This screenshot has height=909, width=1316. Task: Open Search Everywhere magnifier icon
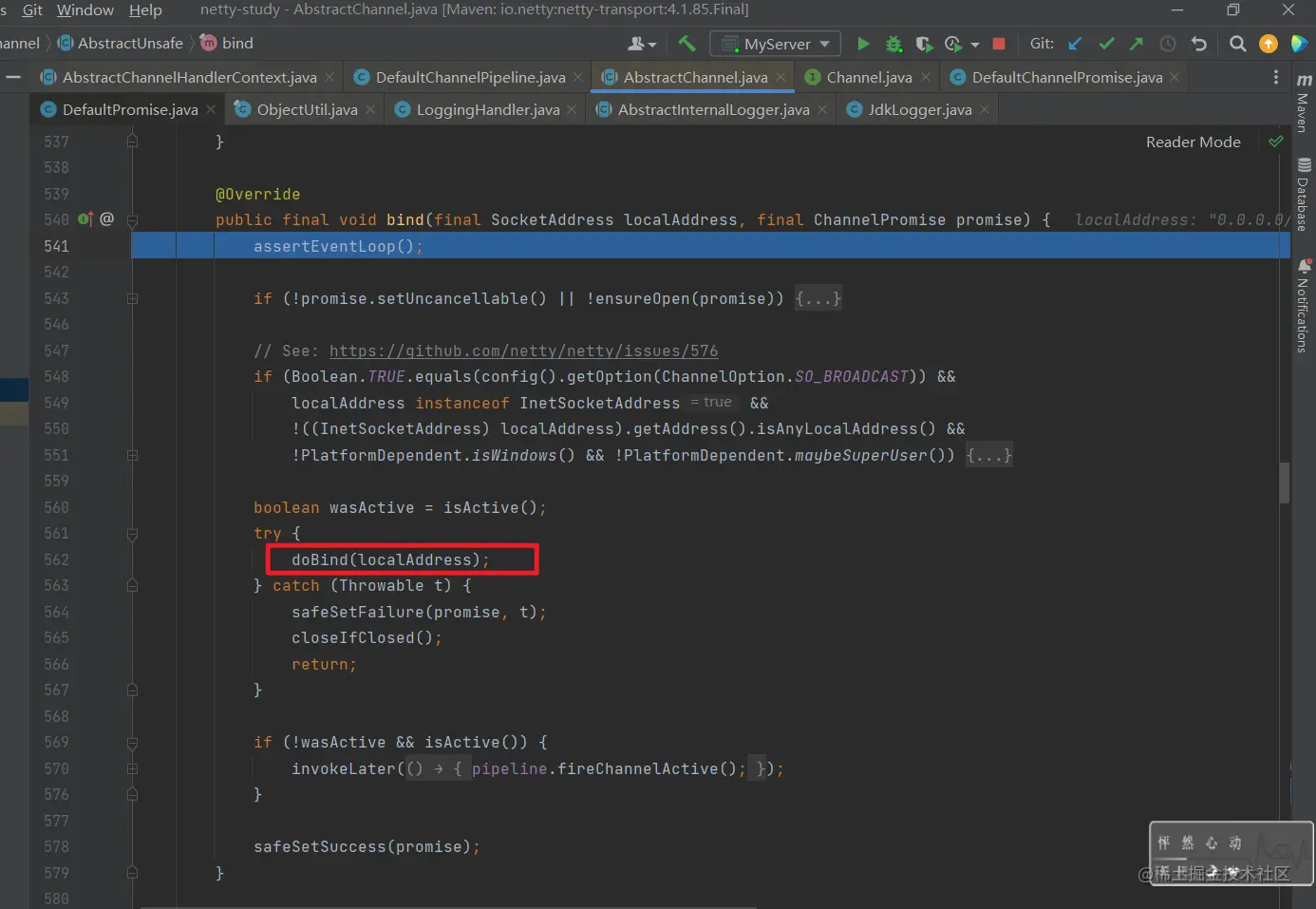pos(1237,44)
